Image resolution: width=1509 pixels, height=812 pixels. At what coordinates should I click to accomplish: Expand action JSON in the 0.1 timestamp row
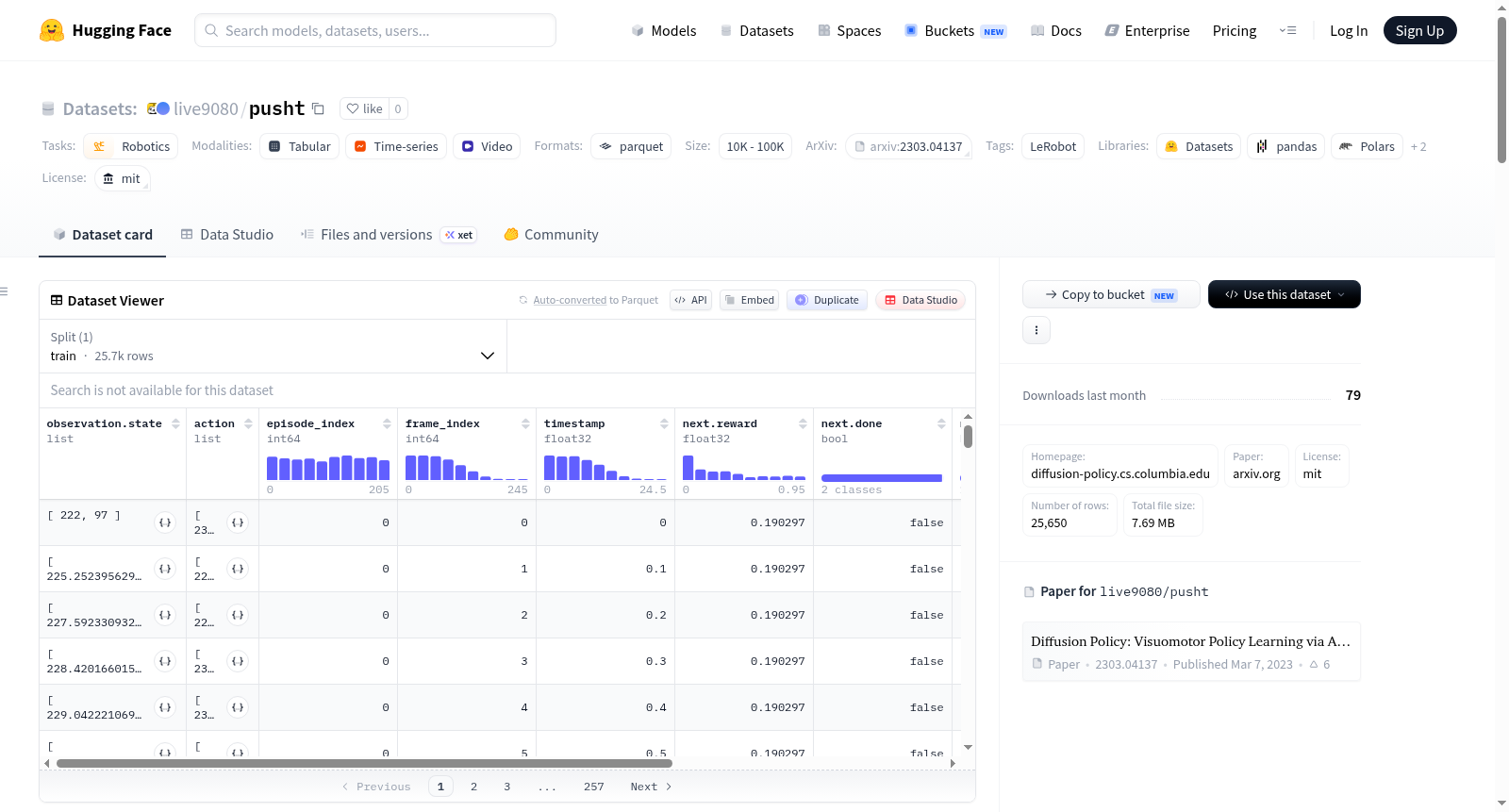(238, 569)
